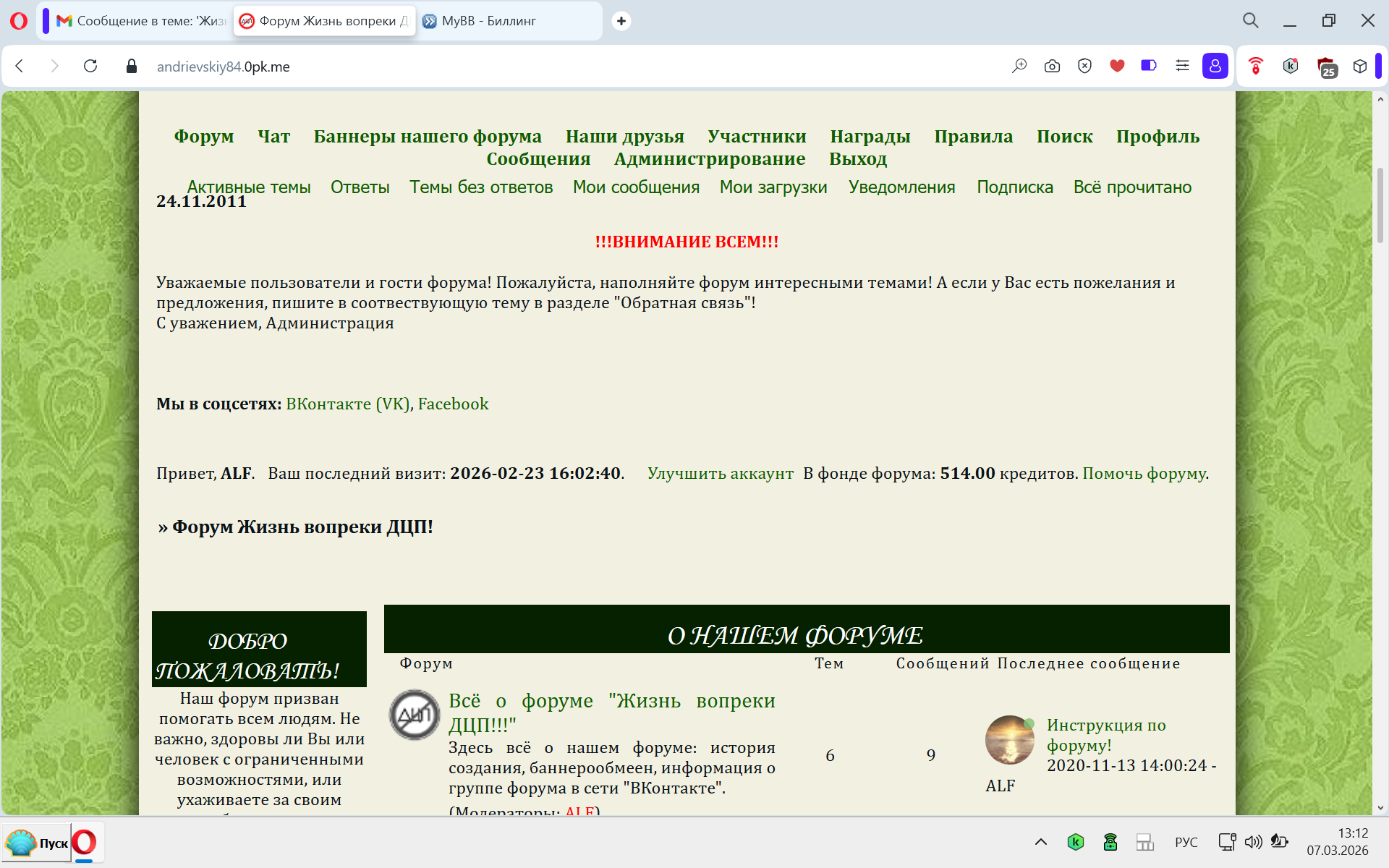1389x868 pixels.
Task: Open РУС keyboard language selector
Action: (1186, 842)
